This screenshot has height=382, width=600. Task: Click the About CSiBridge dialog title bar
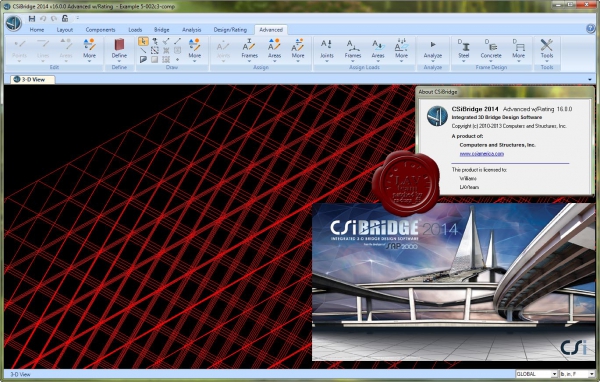504,92
